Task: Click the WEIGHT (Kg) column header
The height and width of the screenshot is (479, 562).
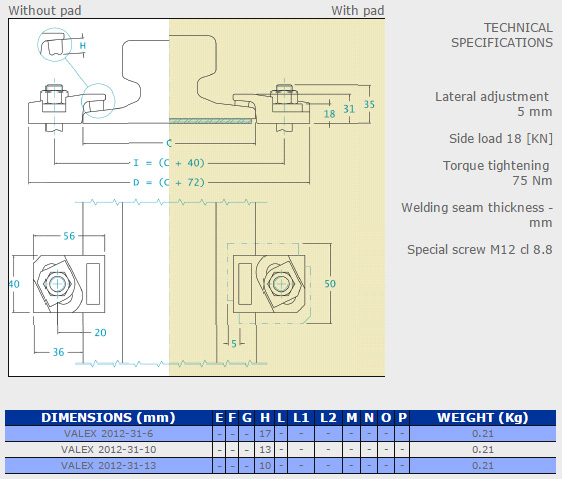Action: [x=483, y=418]
